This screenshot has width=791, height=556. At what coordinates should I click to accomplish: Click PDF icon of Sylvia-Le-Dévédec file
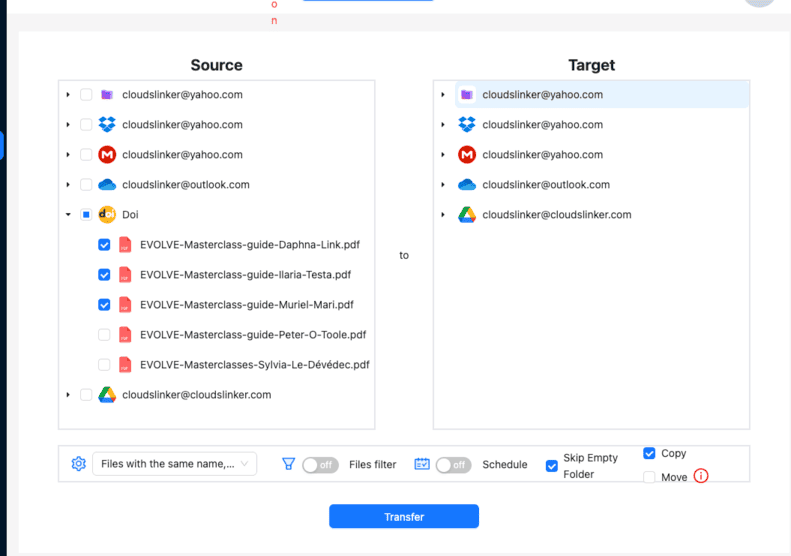[125, 364]
